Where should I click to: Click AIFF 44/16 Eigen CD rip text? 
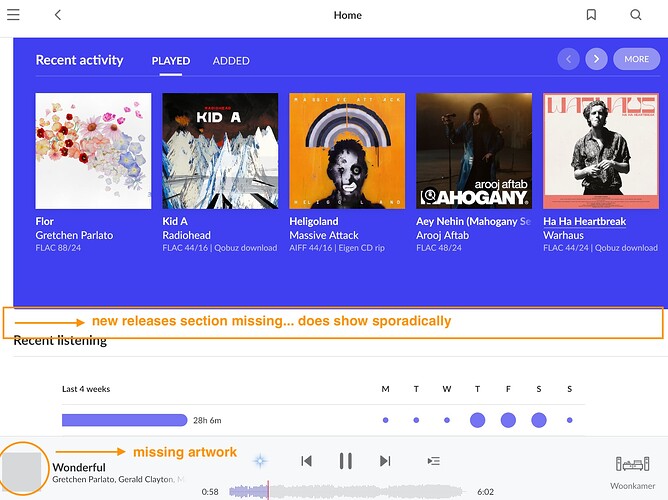point(337,248)
